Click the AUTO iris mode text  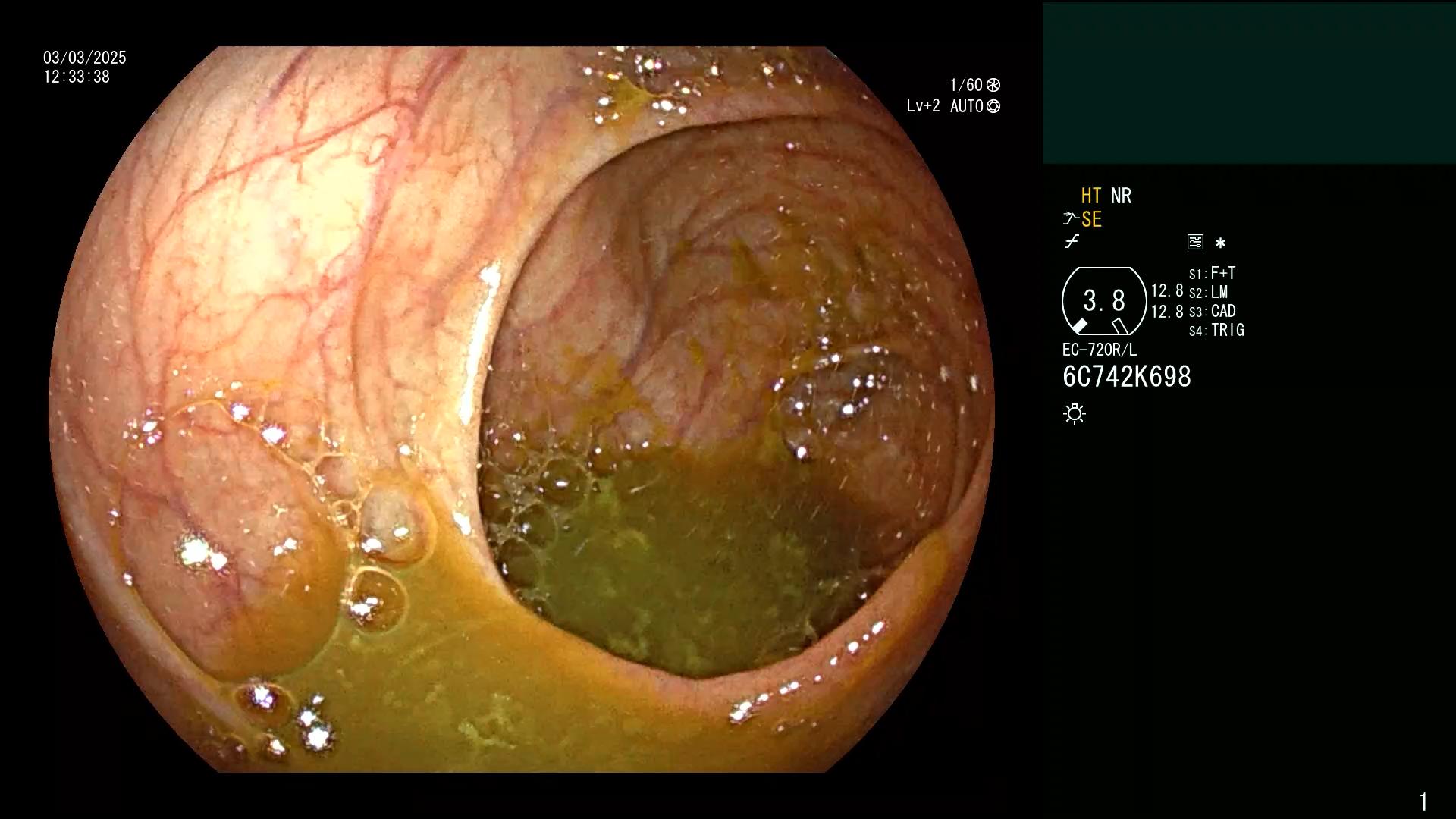[x=967, y=106]
